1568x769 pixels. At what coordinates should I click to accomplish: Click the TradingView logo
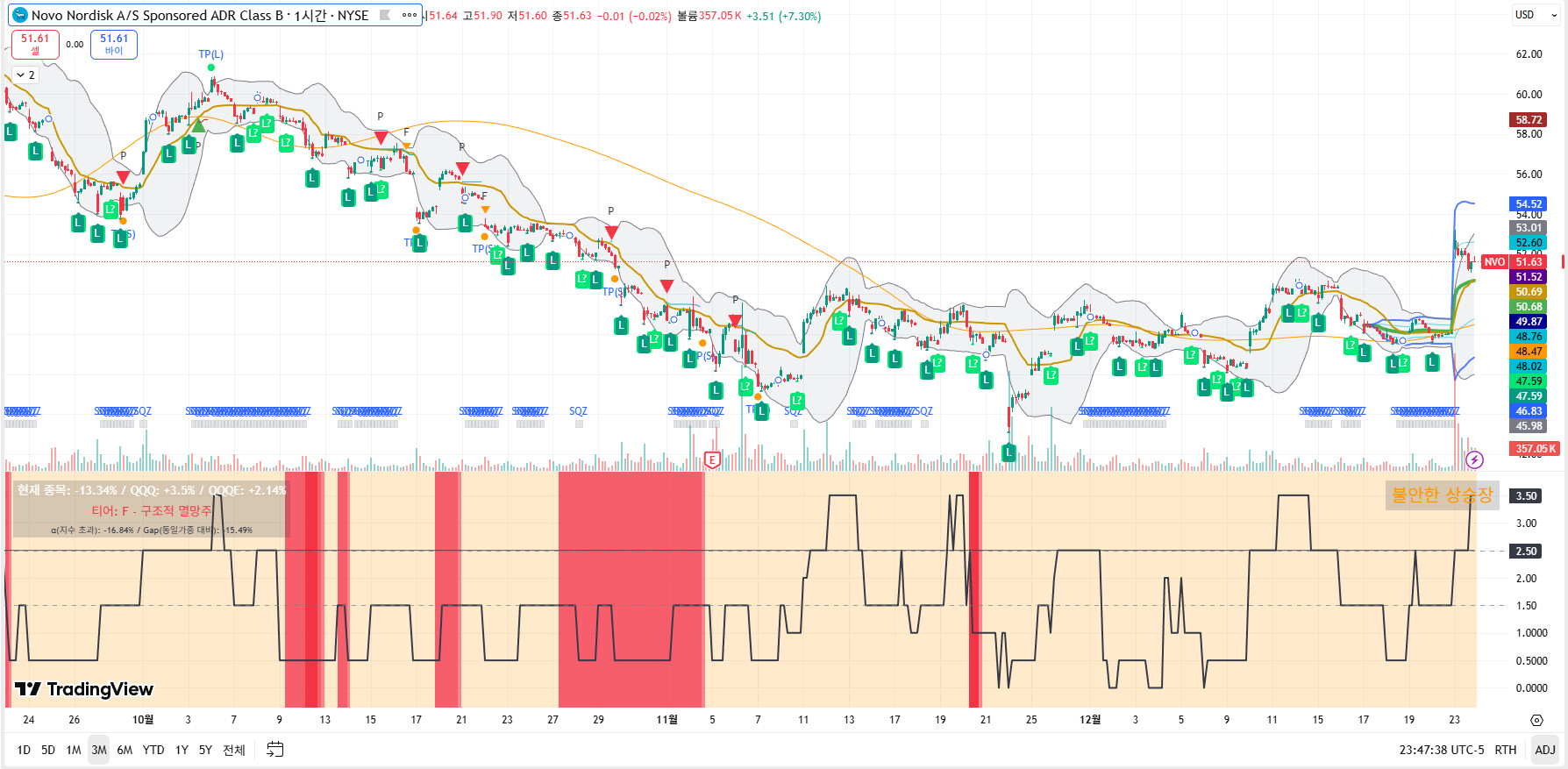[x=84, y=689]
